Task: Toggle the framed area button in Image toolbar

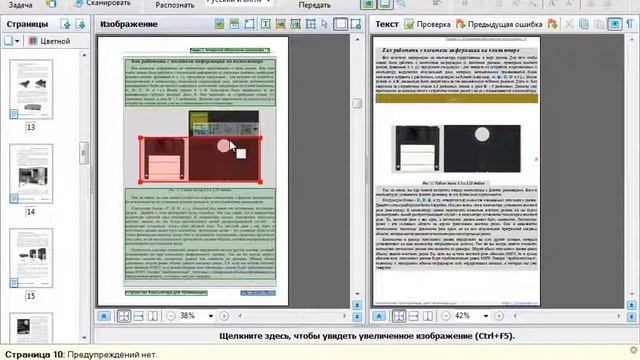Action: point(340,24)
